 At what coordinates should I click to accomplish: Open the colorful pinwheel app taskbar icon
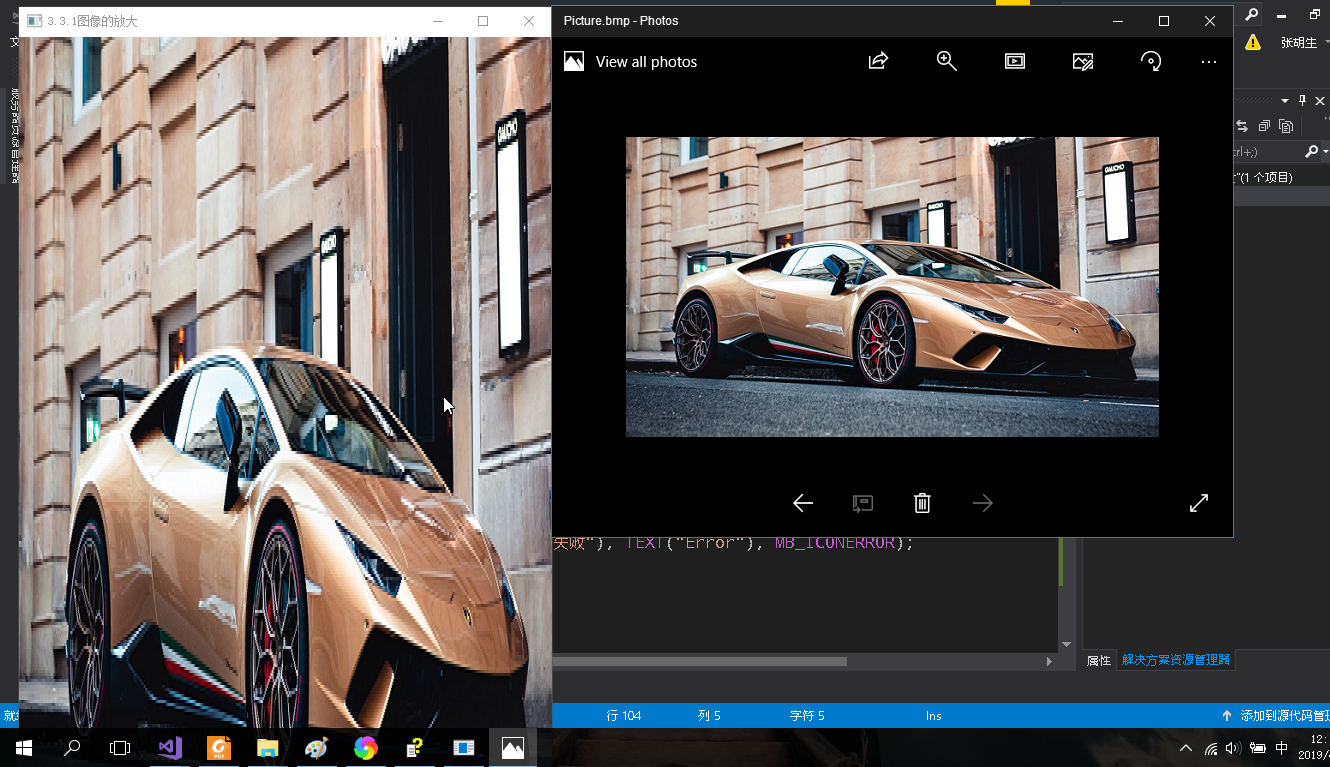click(x=365, y=747)
